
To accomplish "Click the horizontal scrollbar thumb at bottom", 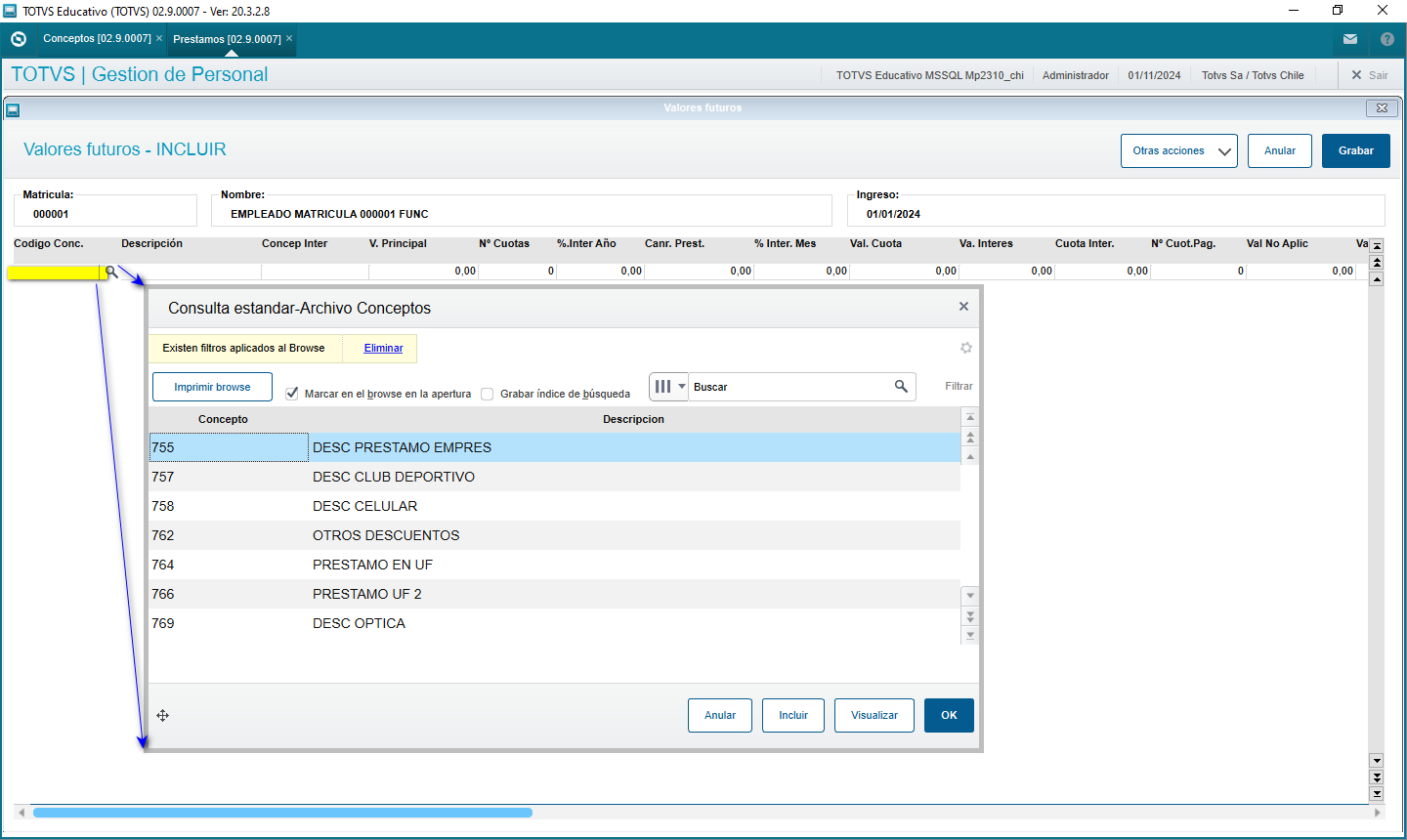I will [282, 813].
